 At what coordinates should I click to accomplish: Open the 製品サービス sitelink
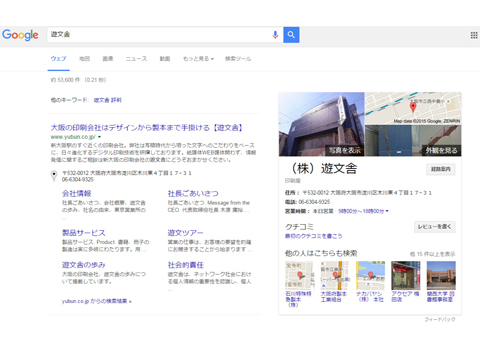84,233
